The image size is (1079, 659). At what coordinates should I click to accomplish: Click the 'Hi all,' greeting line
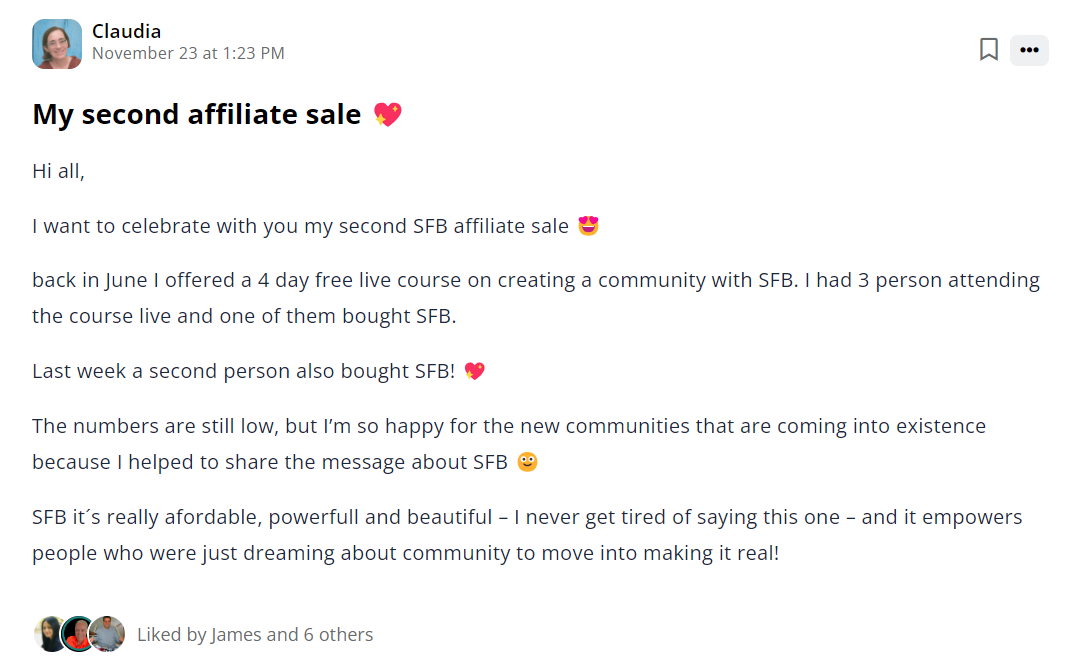pos(59,171)
